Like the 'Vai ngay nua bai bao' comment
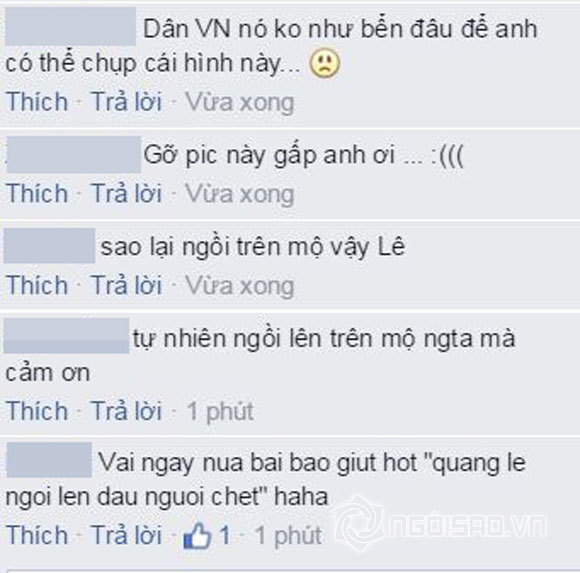The height and width of the screenshot is (573, 580). tap(37, 535)
